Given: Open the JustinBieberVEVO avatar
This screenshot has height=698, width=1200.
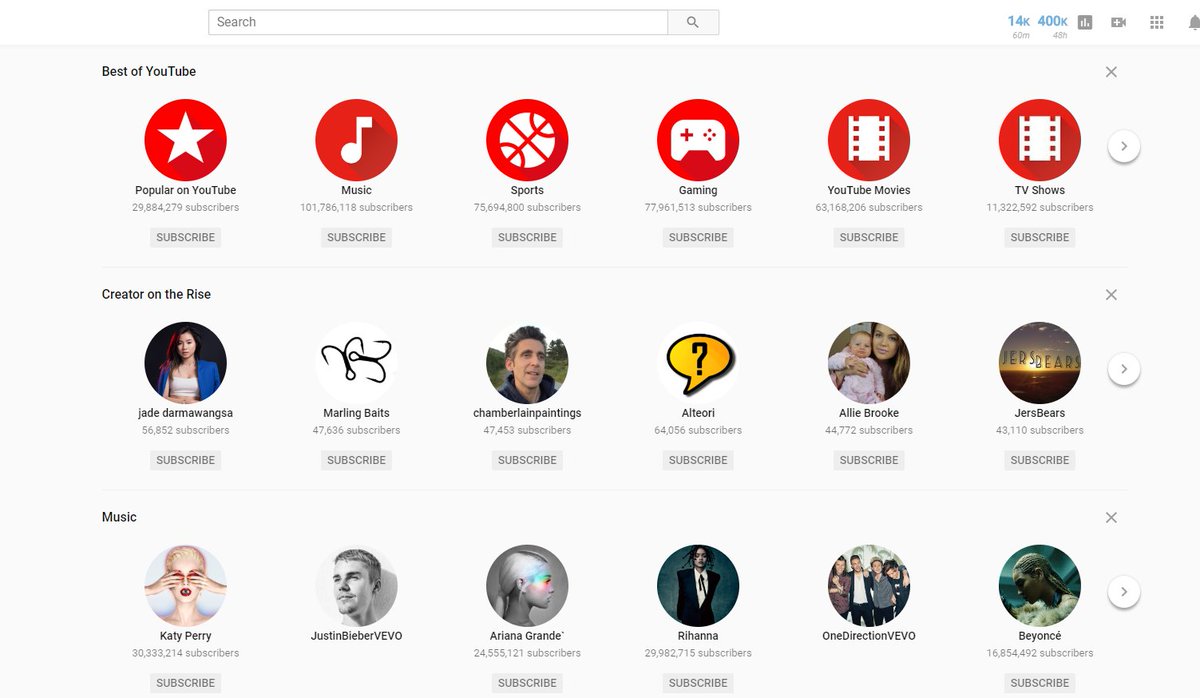Looking at the screenshot, I should (x=356, y=586).
